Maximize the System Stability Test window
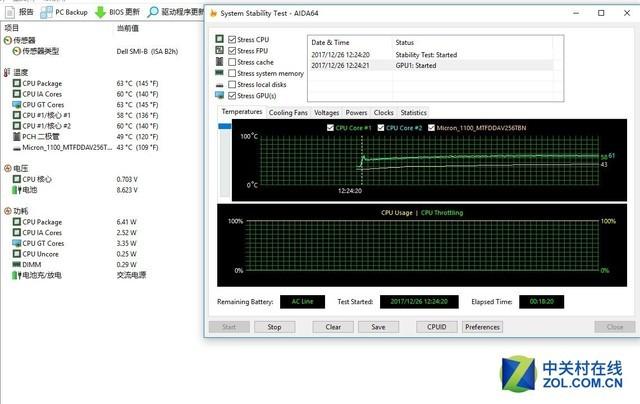 point(601,13)
